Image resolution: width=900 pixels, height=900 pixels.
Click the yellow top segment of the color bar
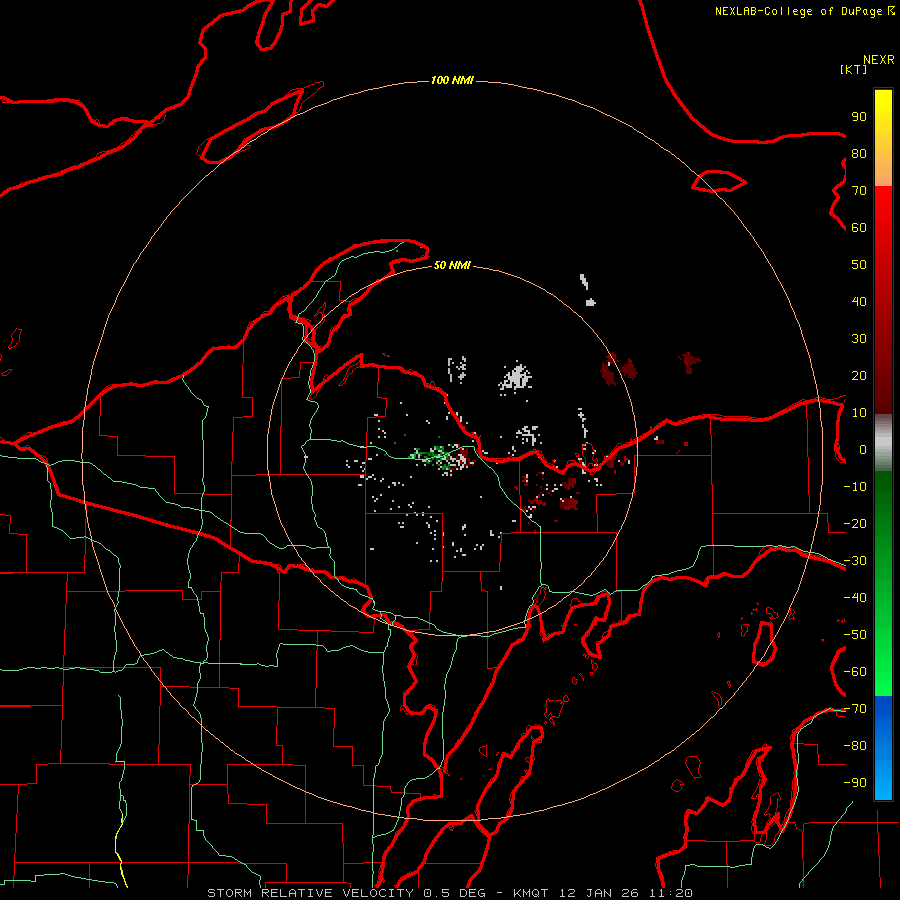(x=883, y=138)
